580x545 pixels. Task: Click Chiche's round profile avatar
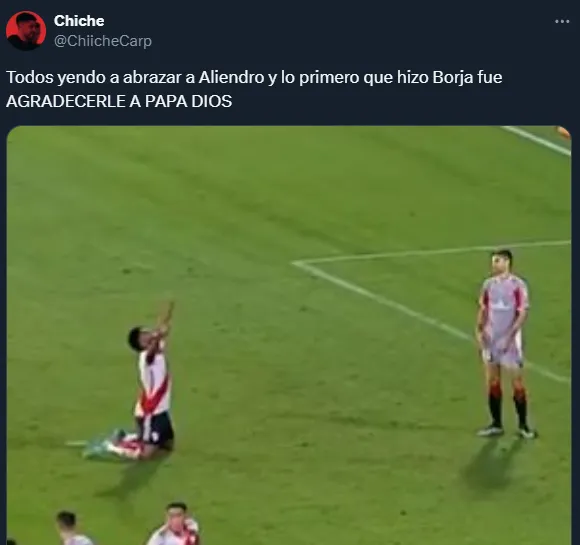click(26, 31)
